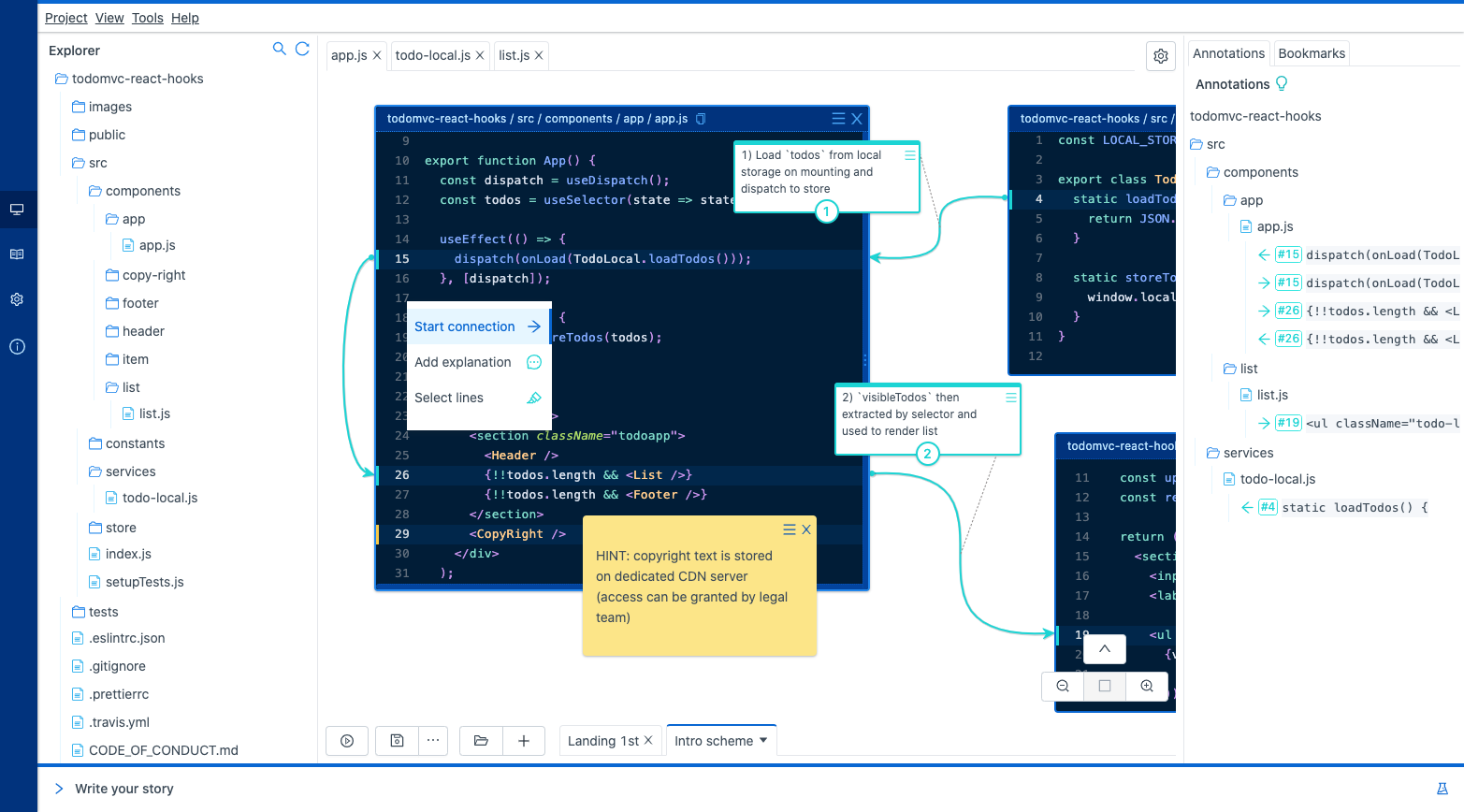Collapse the todomvc-react-hooks root folder
Viewport: 1464px width, 812px height.
point(129,79)
